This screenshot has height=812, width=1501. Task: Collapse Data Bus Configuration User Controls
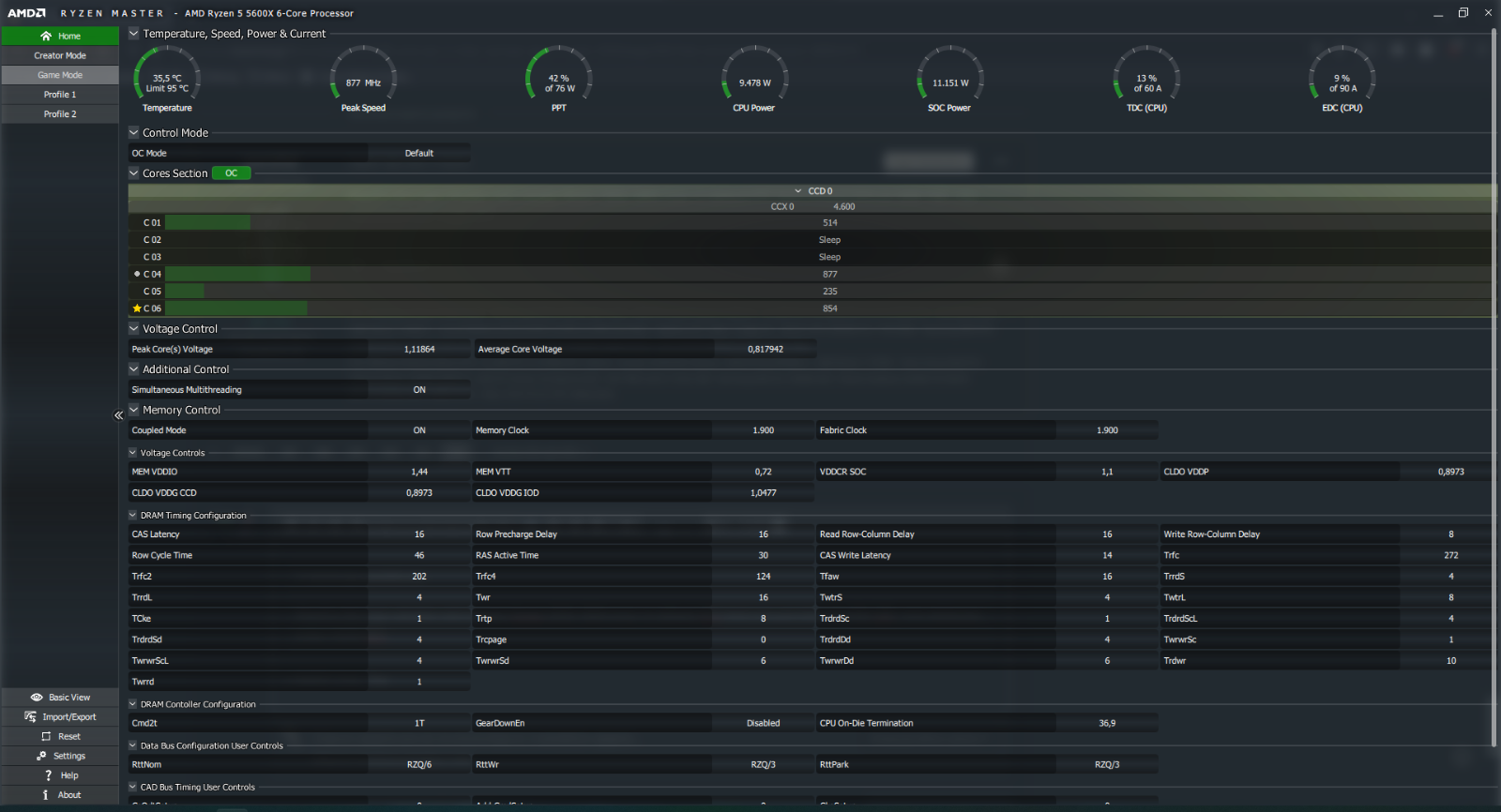[x=132, y=746]
